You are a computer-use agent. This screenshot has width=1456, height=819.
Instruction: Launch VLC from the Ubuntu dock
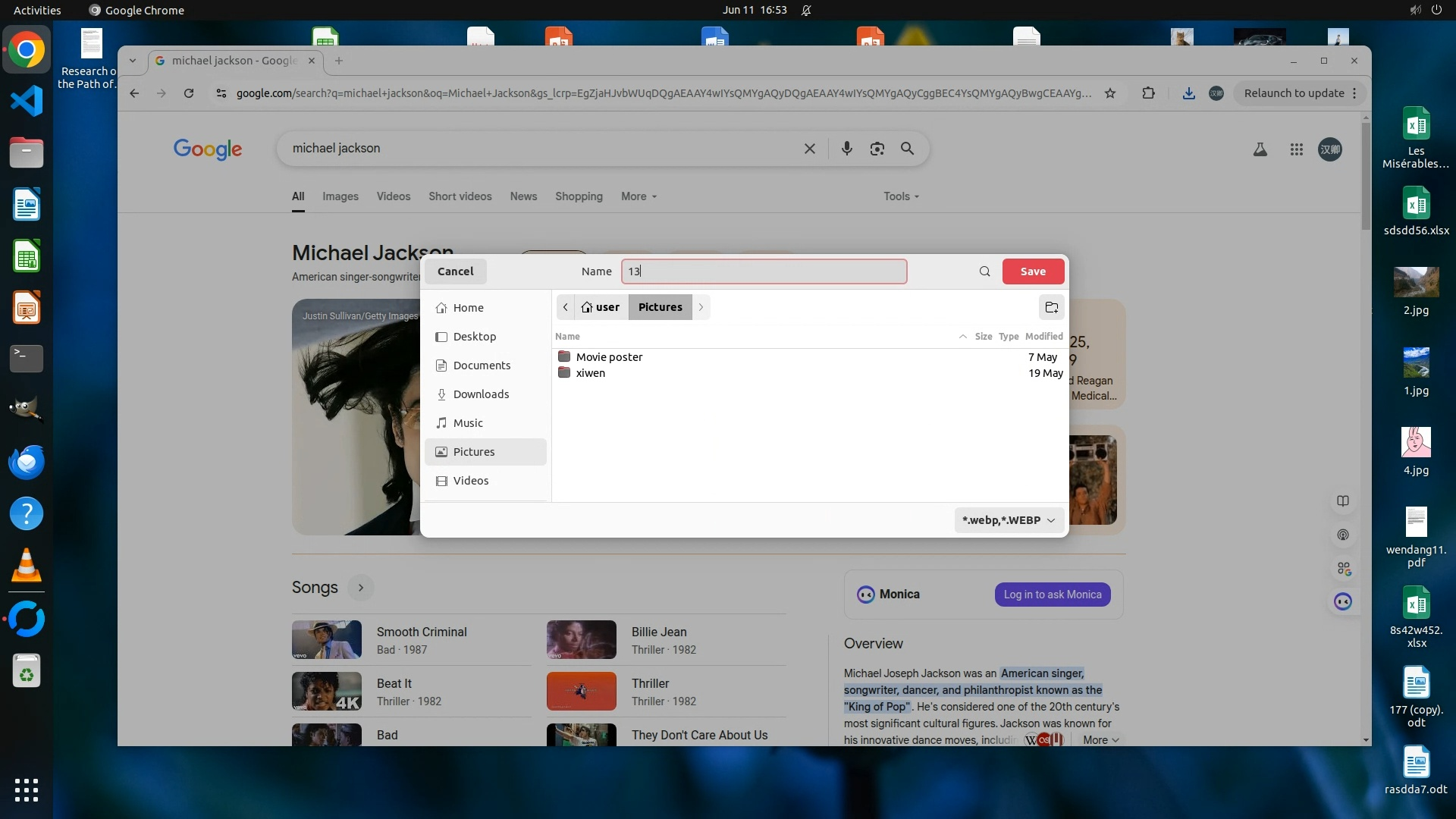tap(27, 566)
